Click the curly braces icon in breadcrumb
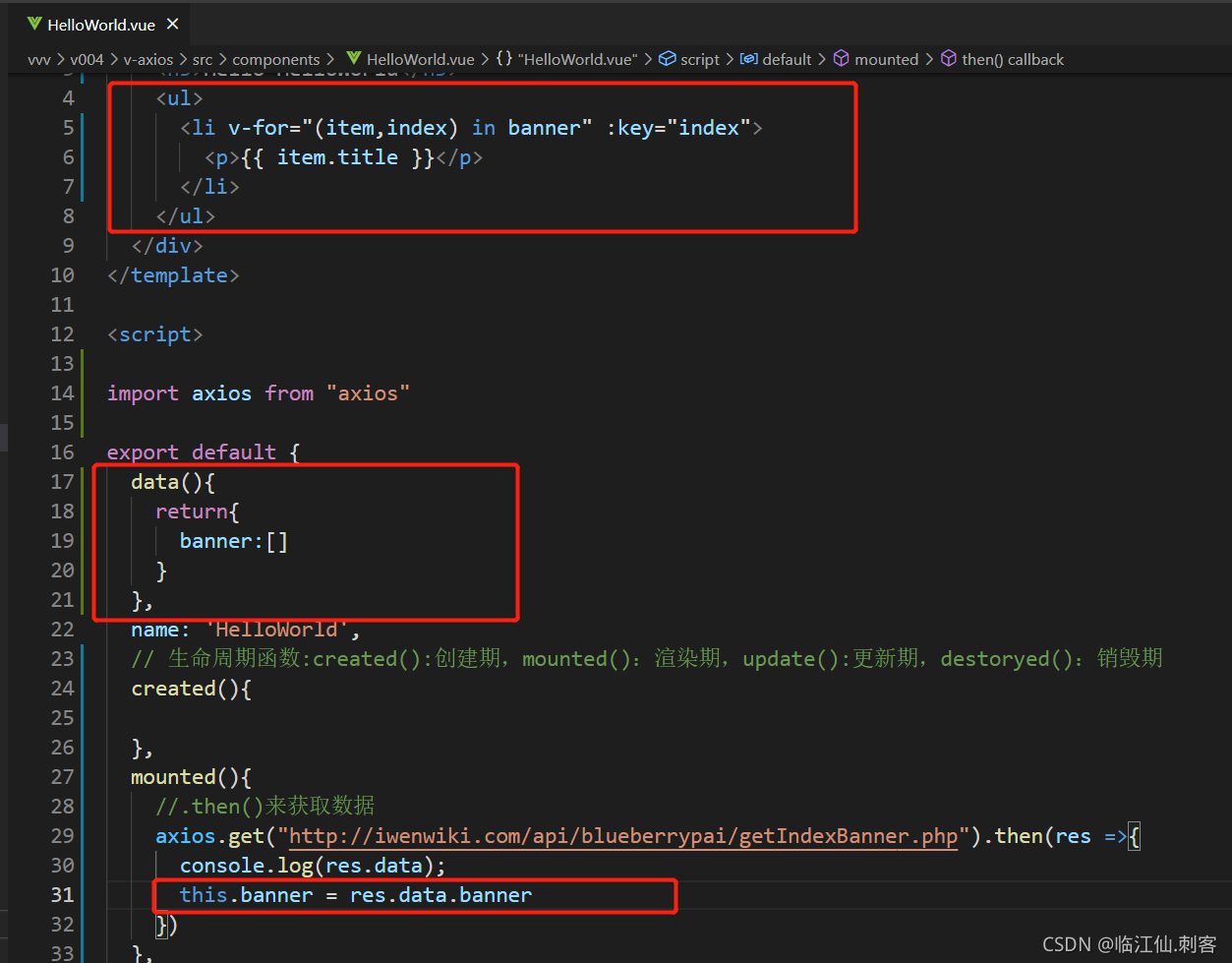The height and width of the screenshot is (963, 1232). pos(503,59)
